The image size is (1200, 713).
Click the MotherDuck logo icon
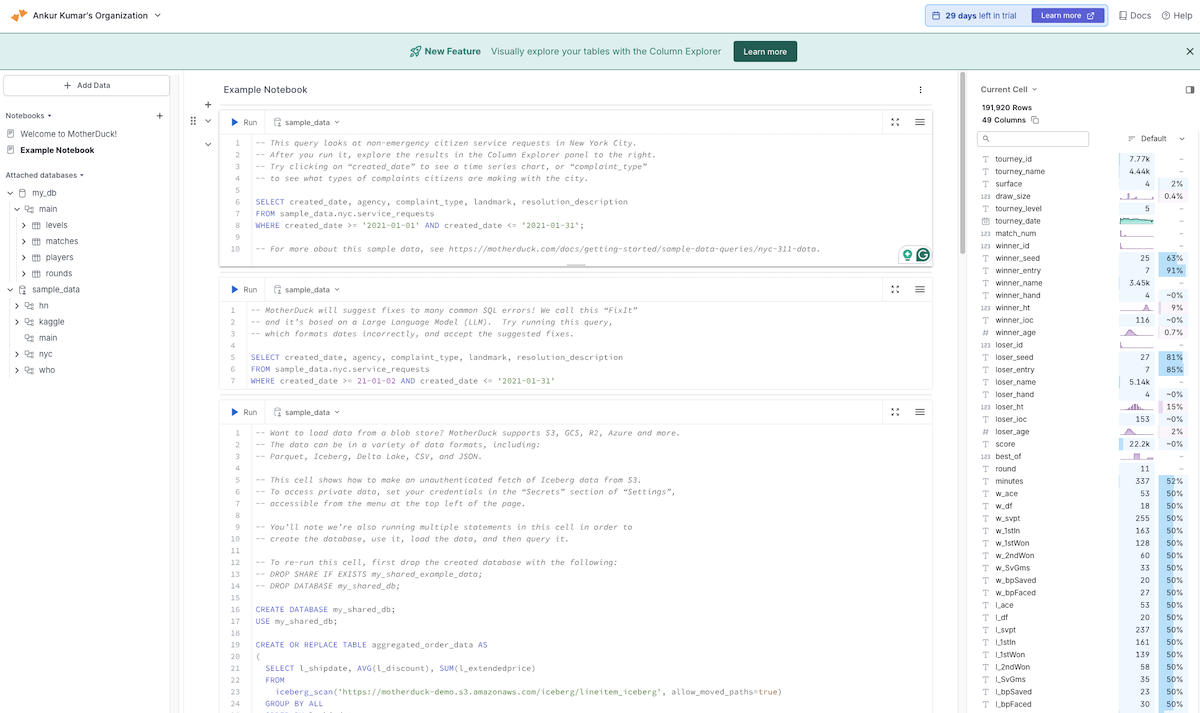(19, 16)
